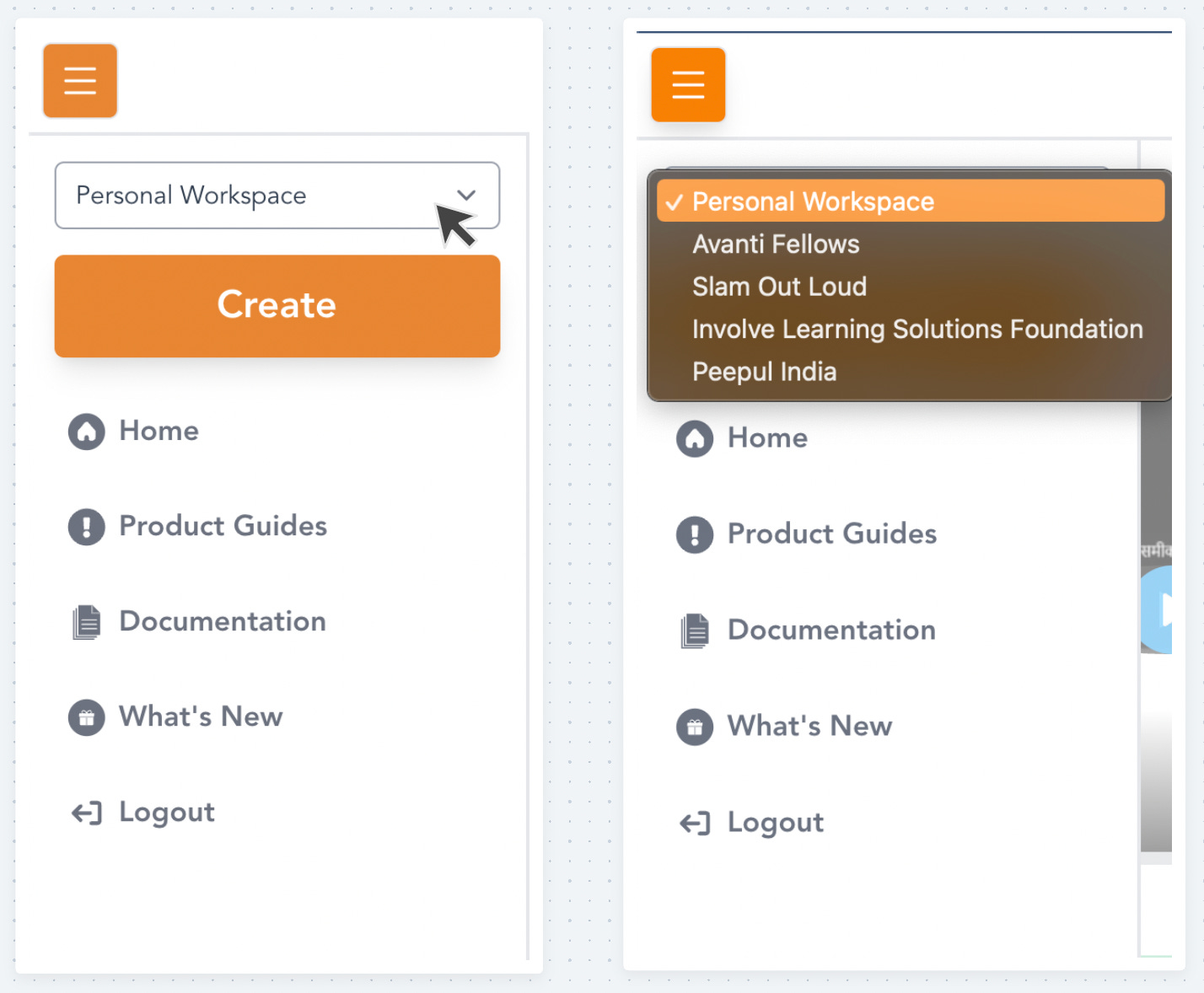1204x993 pixels.
Task: Click the Documentation icon in the right panel
Action: [695, 630]
